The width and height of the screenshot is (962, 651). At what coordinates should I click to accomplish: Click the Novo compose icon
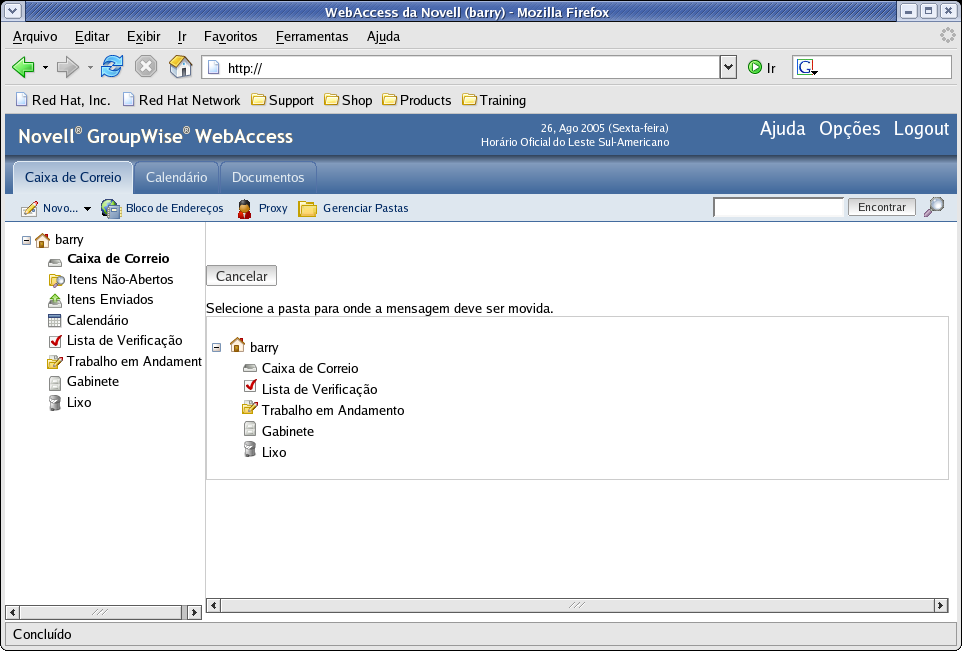[x=29, y=209]
